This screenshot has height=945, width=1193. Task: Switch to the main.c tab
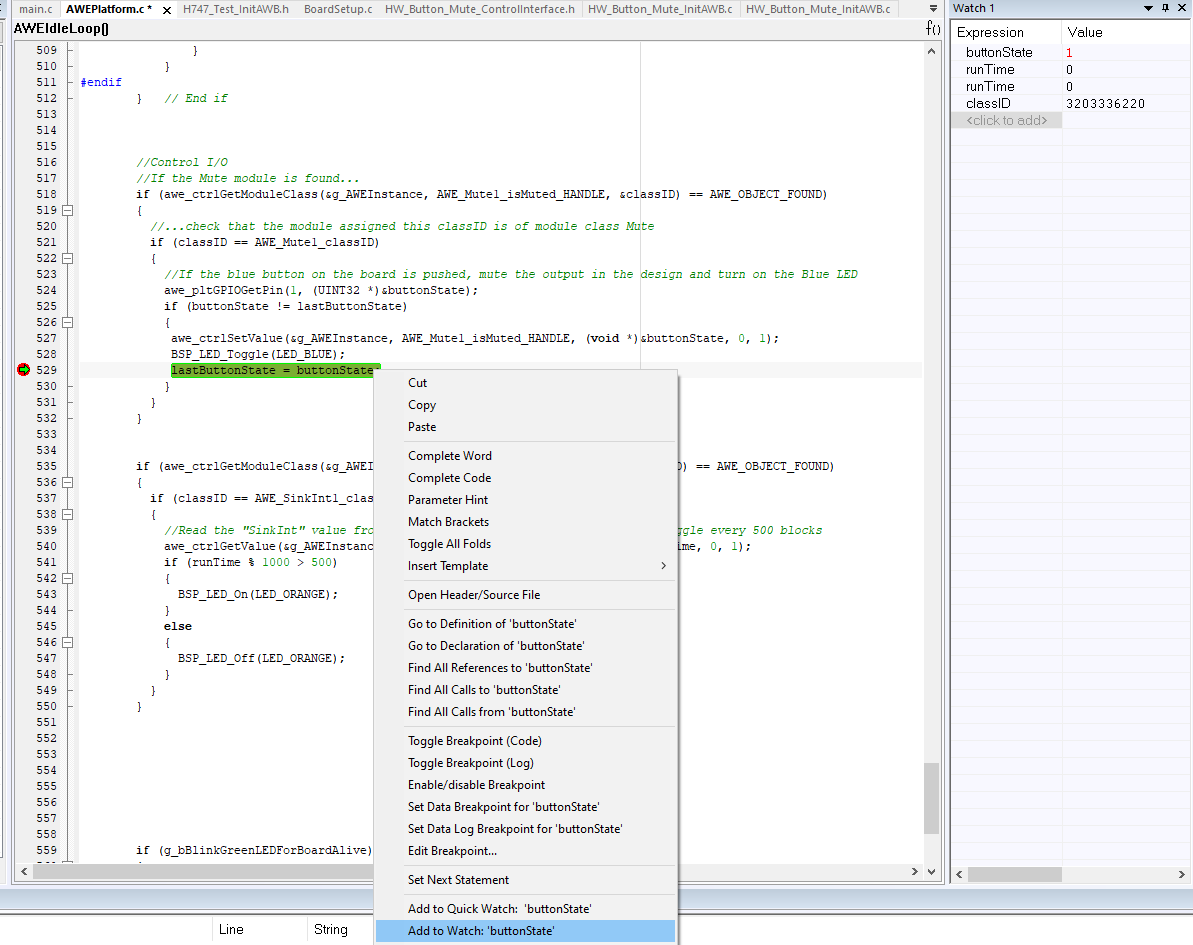click(35, 9)
